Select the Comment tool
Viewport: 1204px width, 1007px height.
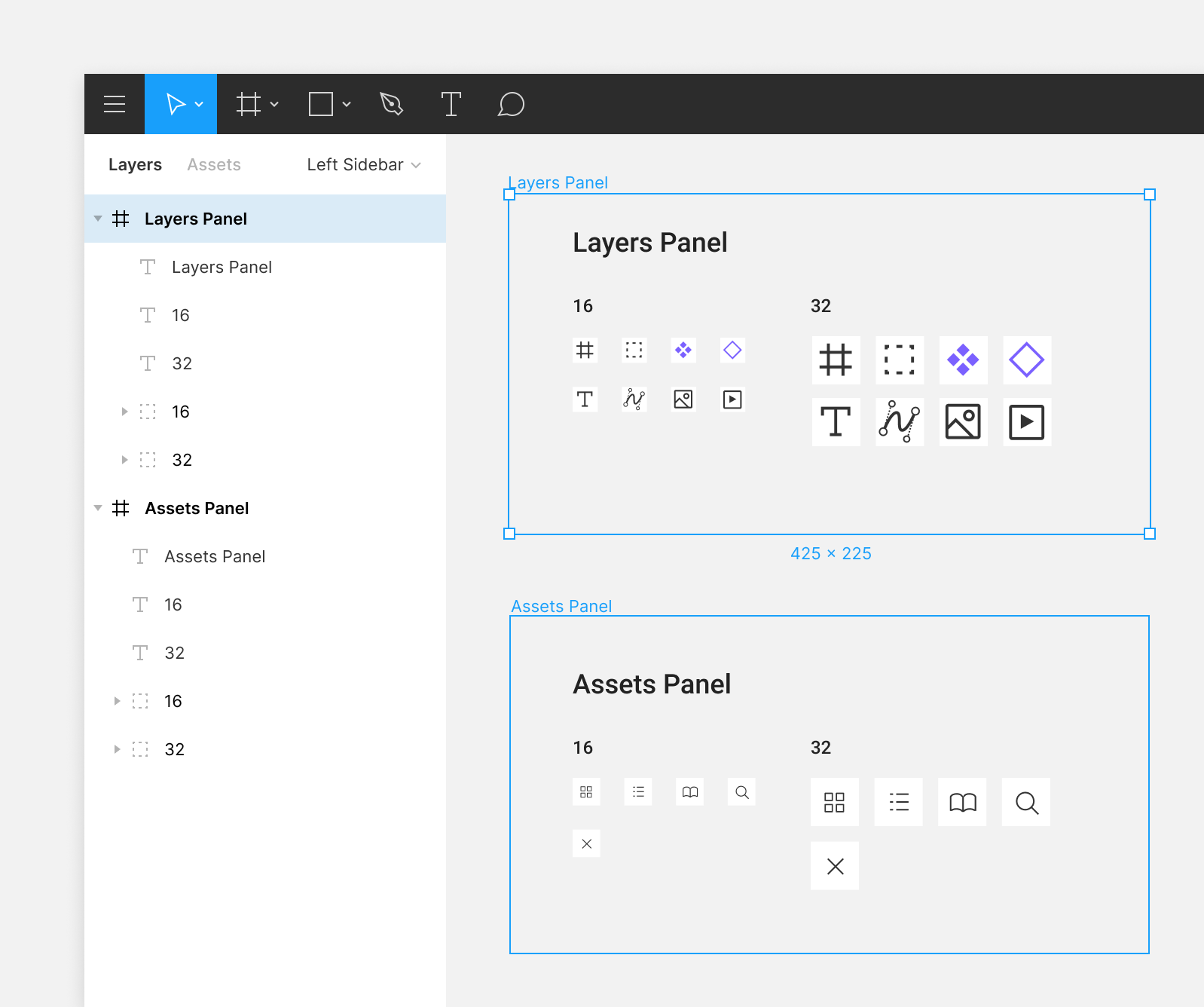(x=511, y=104)
